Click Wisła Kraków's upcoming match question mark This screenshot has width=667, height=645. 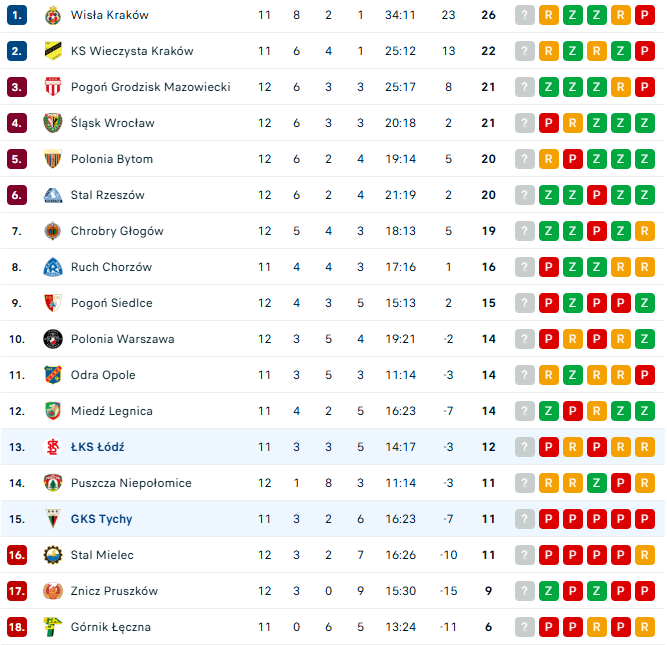[x=525, y=15]
